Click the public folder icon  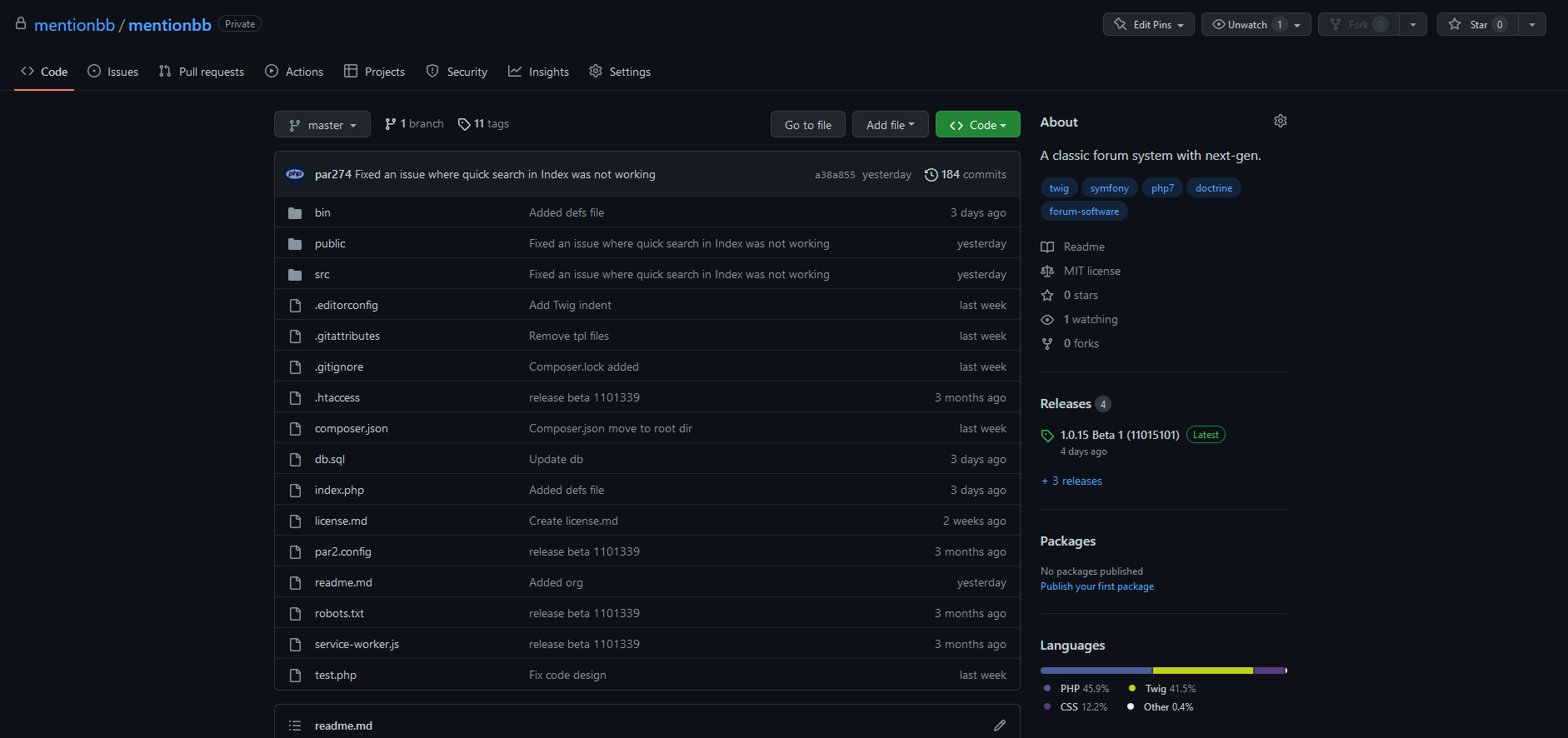(295, 244)
